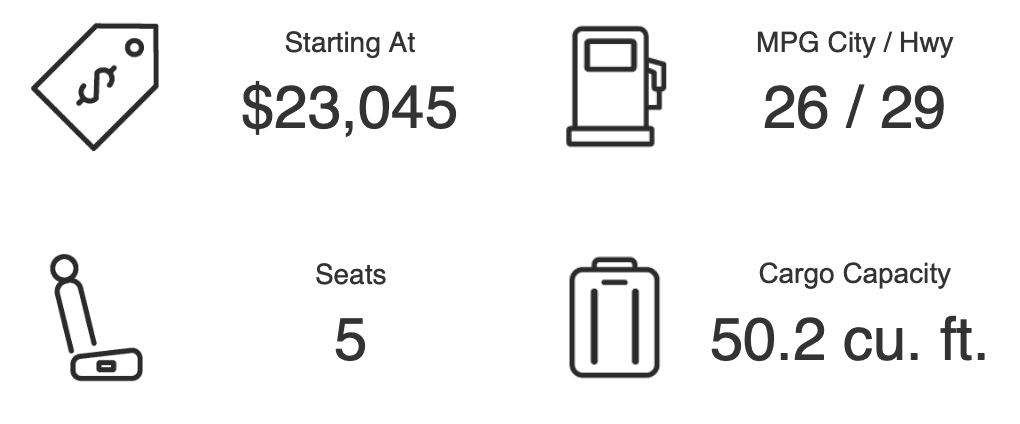Click the fuel pump nozzle
The image size is (1020, 424).
pos(656,83)
